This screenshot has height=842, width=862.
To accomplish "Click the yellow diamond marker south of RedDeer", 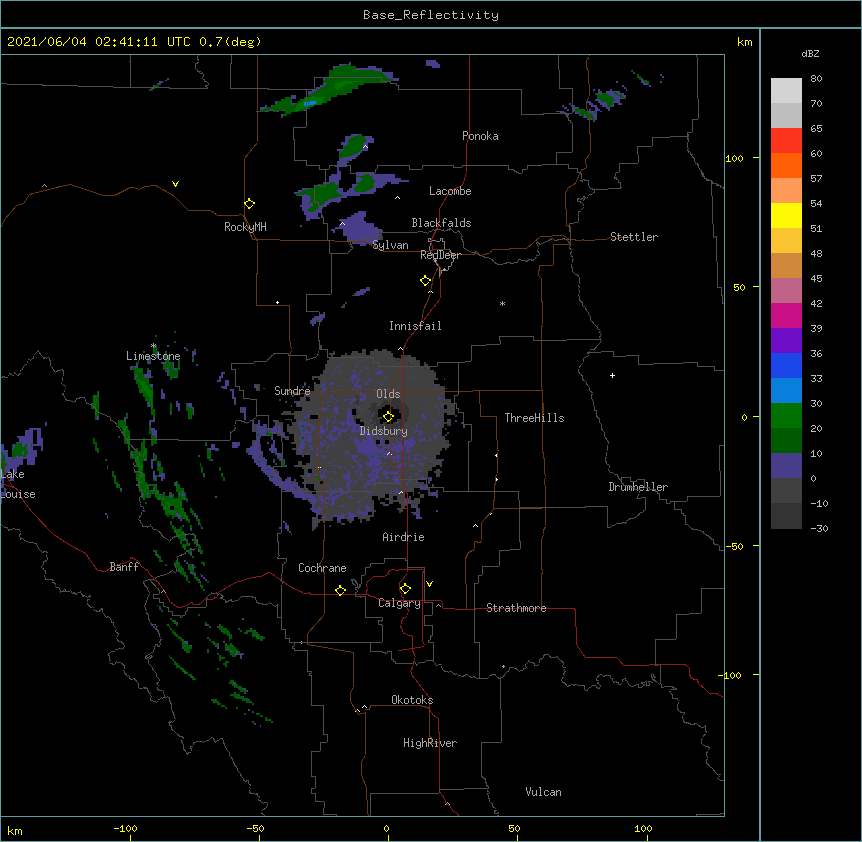I will [425, 281].
